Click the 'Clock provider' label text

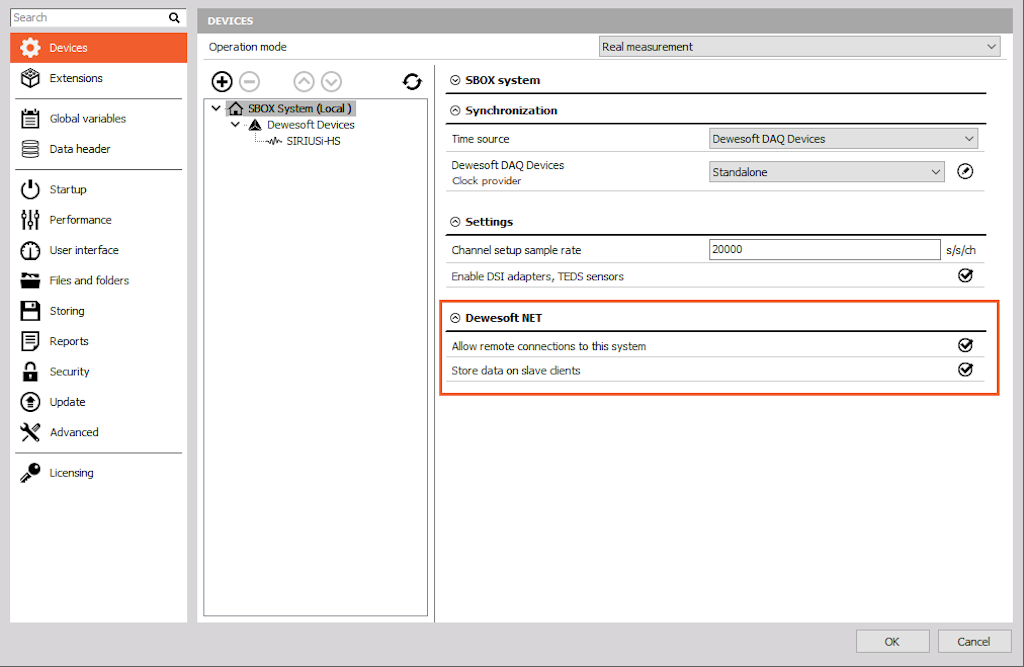coord(487,181)
